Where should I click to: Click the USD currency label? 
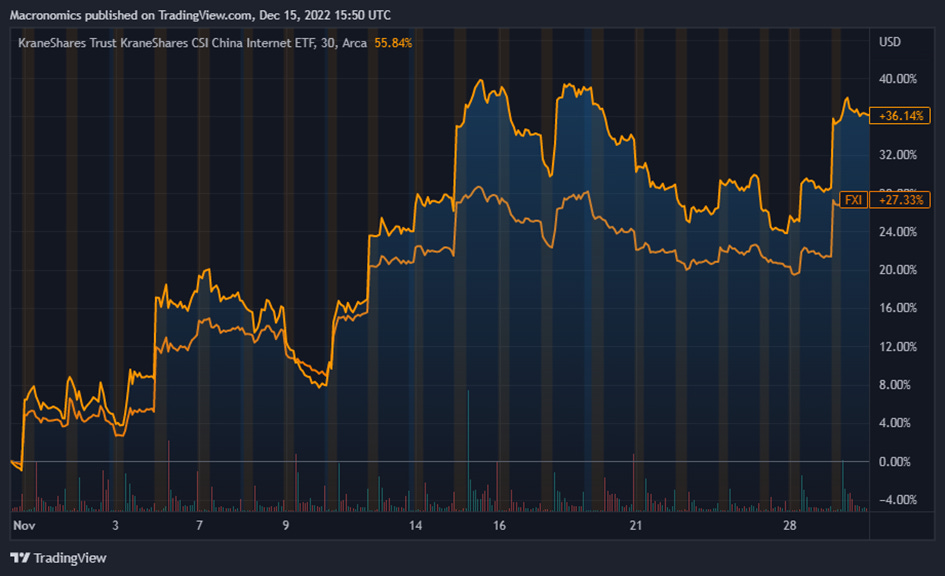(x=890, y=42)
